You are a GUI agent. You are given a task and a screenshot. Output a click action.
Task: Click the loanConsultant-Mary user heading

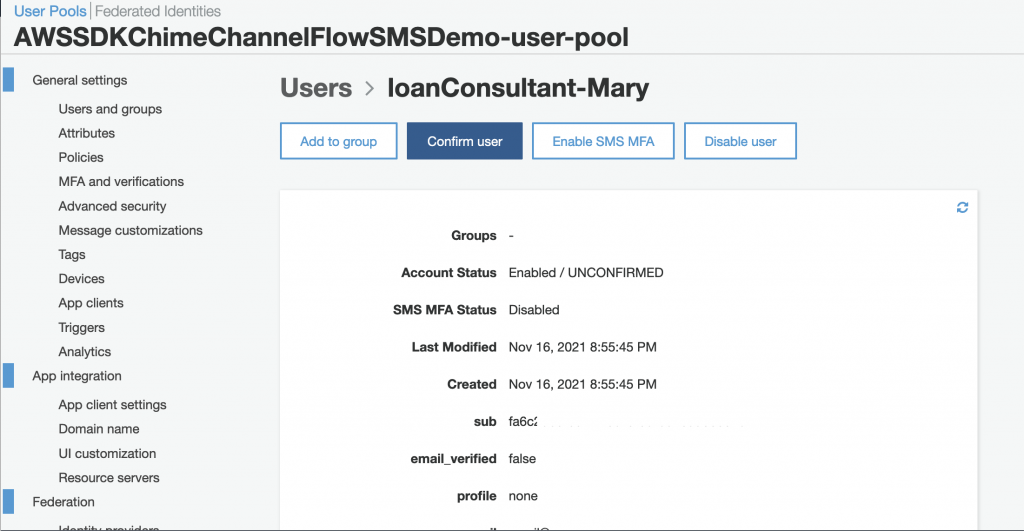(x=518, y=88)
